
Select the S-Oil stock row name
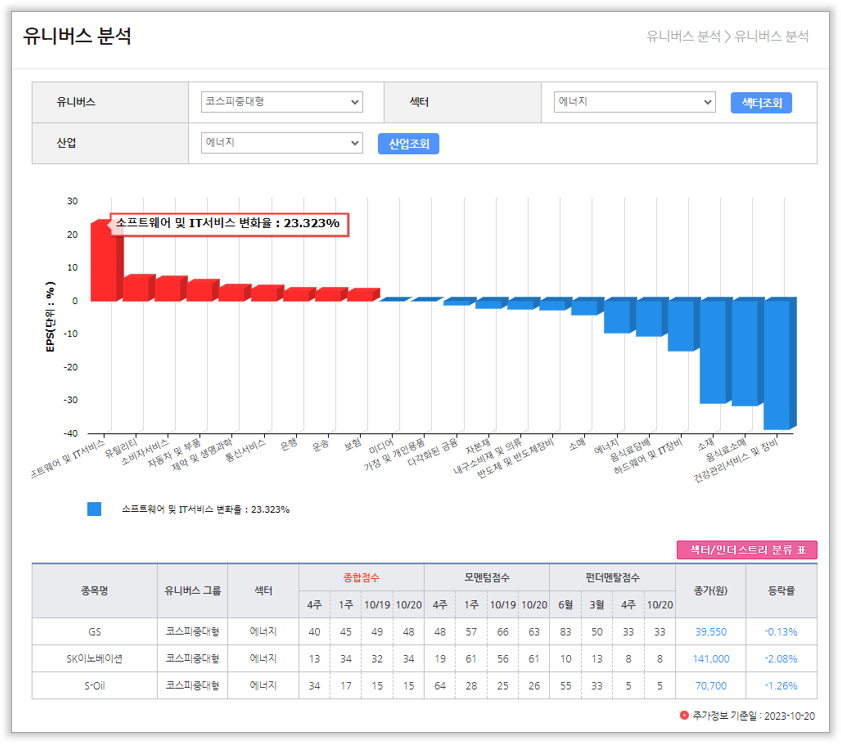(x=94, y=686)
